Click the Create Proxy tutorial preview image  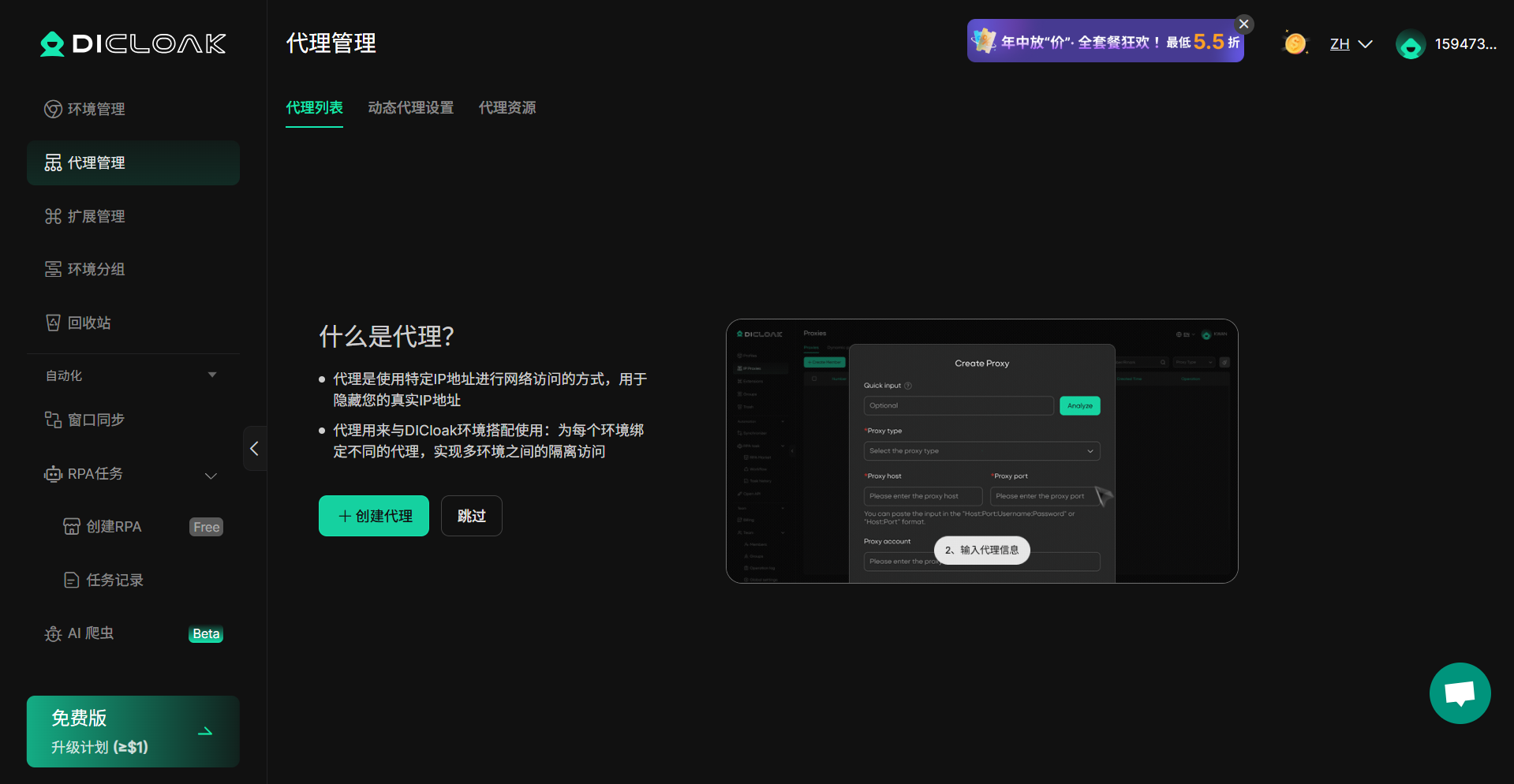click(982, 451)
